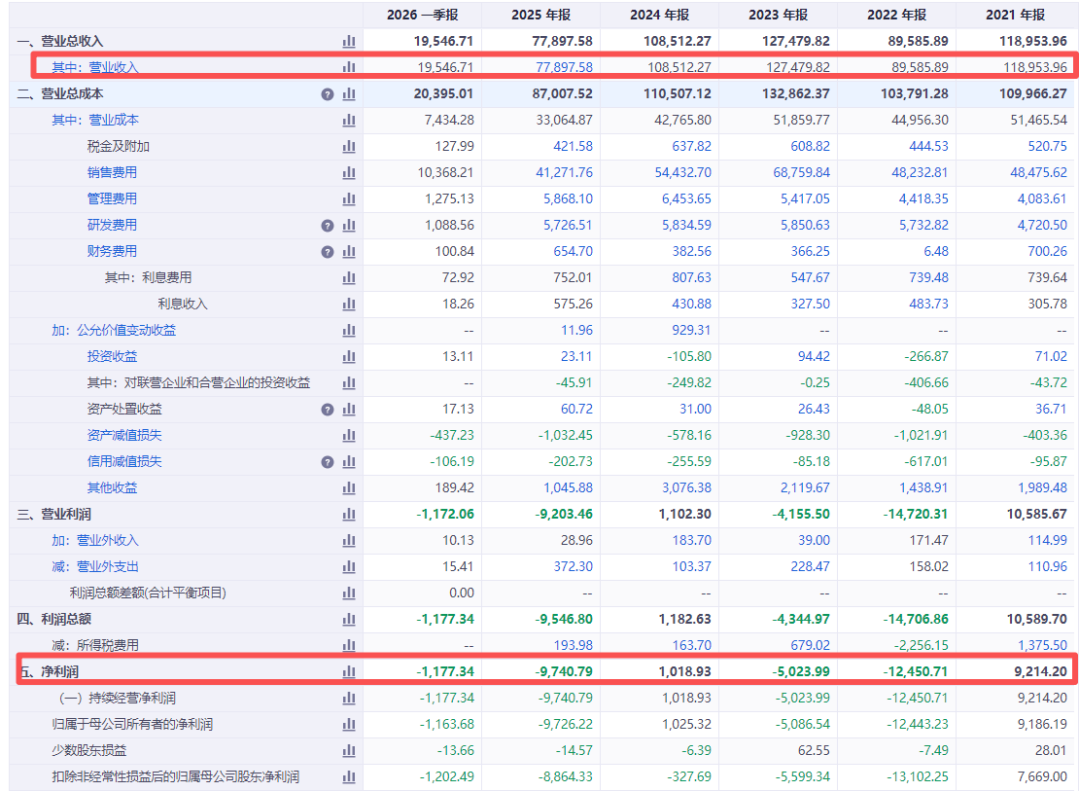Select the 10,585.67 营业利润 2021 cell
This screenshot has height=791, width=1079.
(x=1037, y=514)
